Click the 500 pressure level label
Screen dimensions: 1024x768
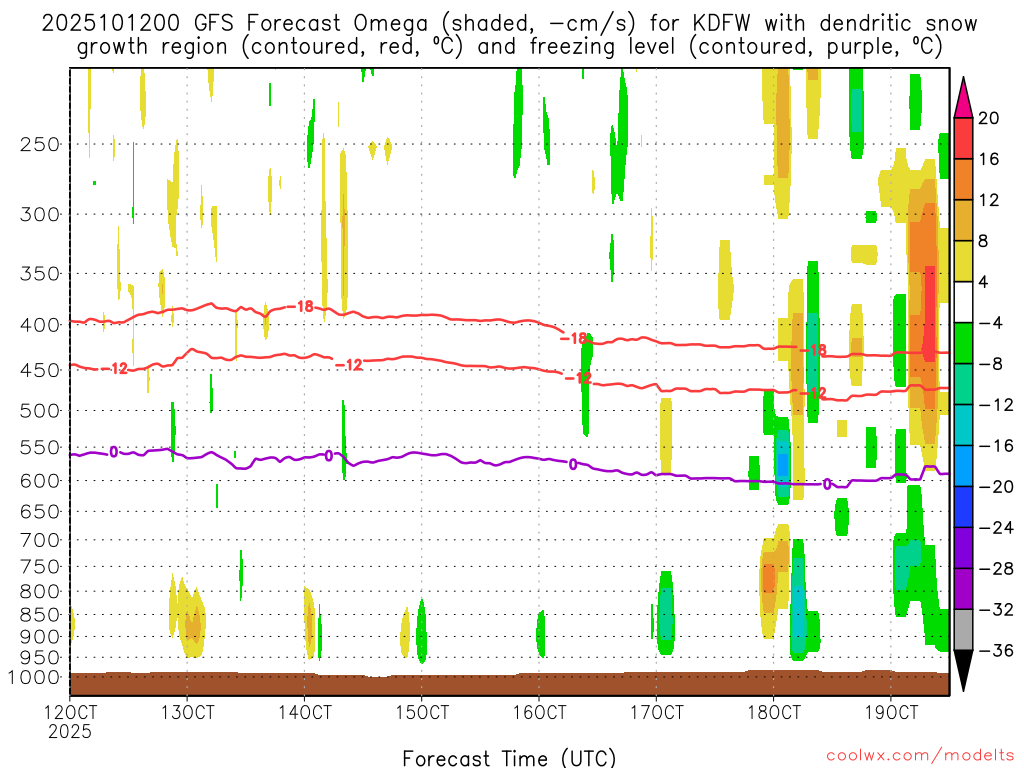click(x=40, y=410)
